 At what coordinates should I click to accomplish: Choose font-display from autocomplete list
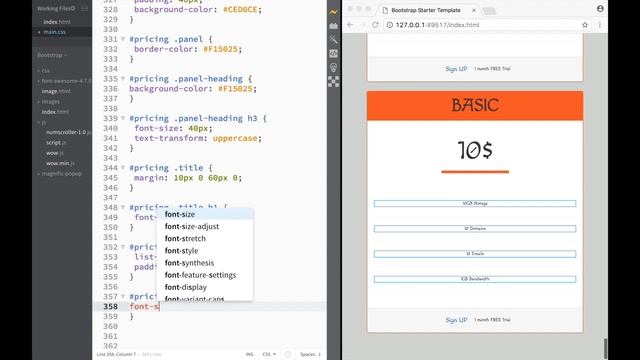coord(205,287)
